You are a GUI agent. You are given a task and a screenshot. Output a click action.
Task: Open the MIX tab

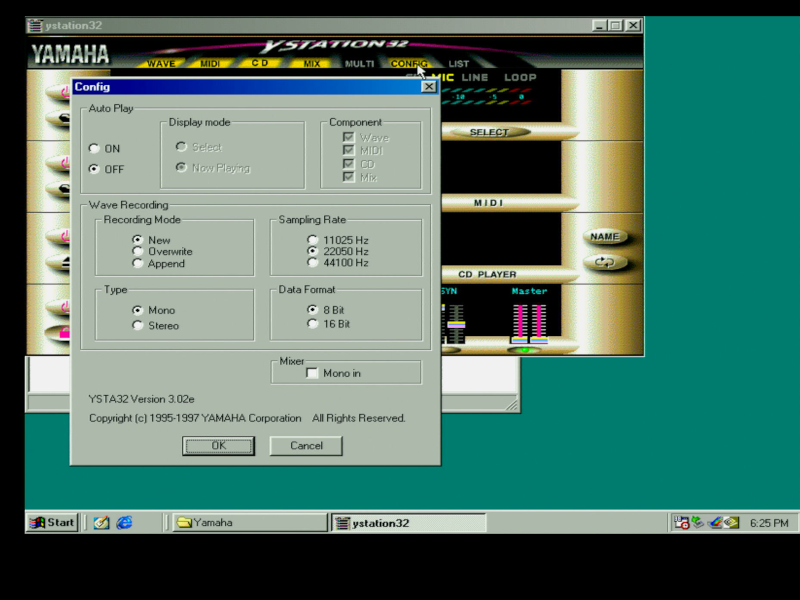tap(312, 64)
